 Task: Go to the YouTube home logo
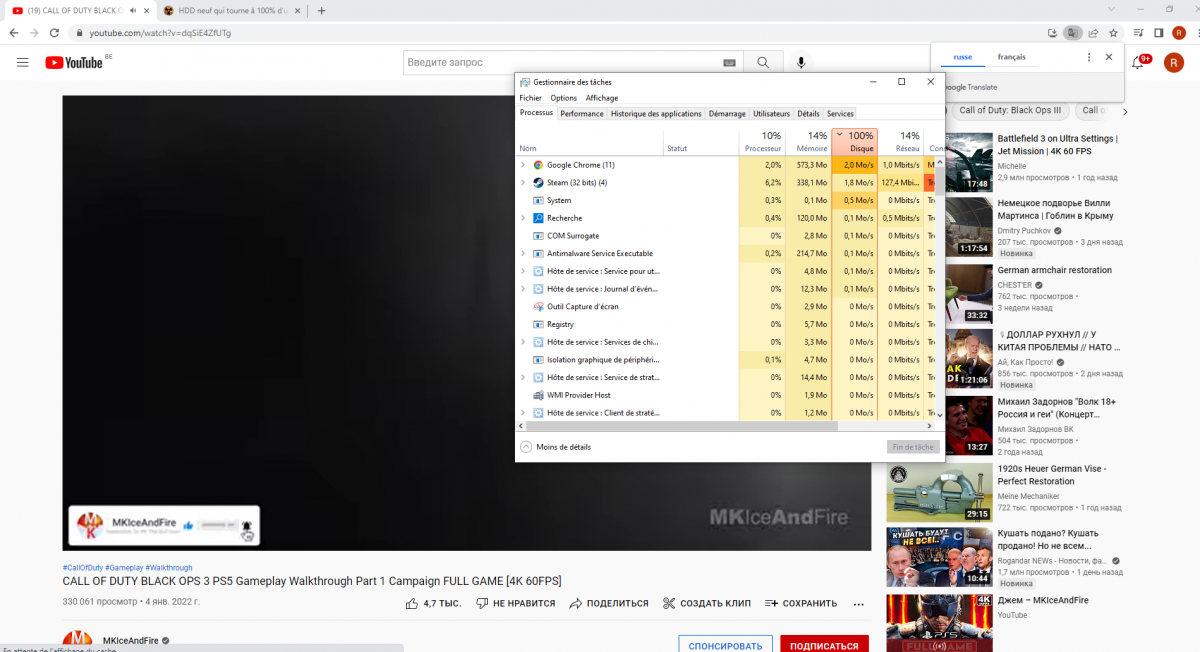pyautogui.click(x=74, y=63)
